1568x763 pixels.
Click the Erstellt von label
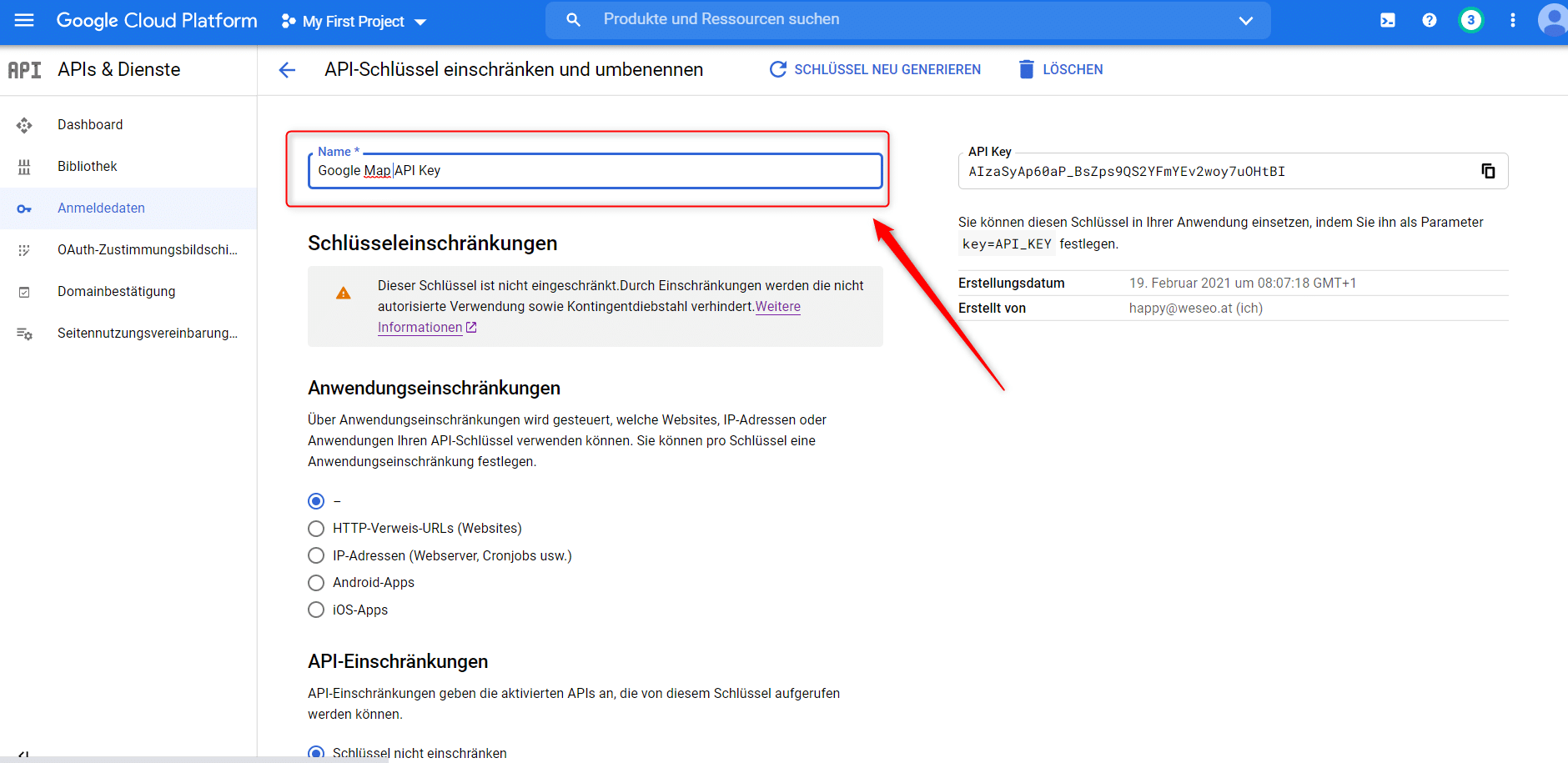[993, 309]
